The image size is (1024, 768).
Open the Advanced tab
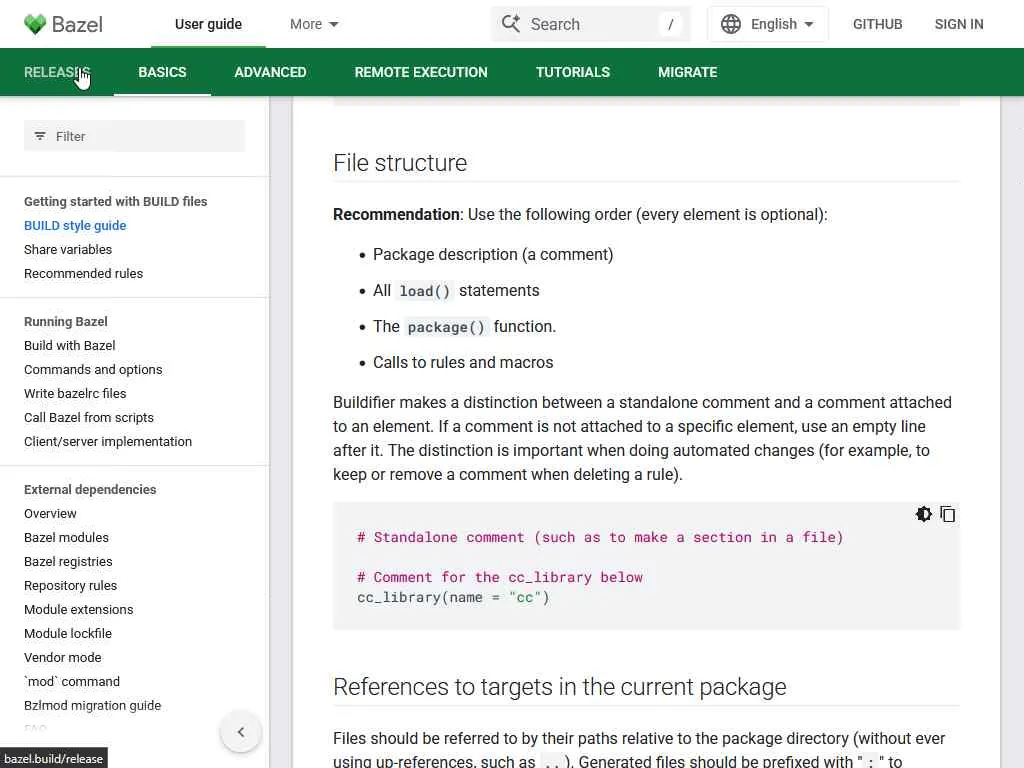pos(270,72)
